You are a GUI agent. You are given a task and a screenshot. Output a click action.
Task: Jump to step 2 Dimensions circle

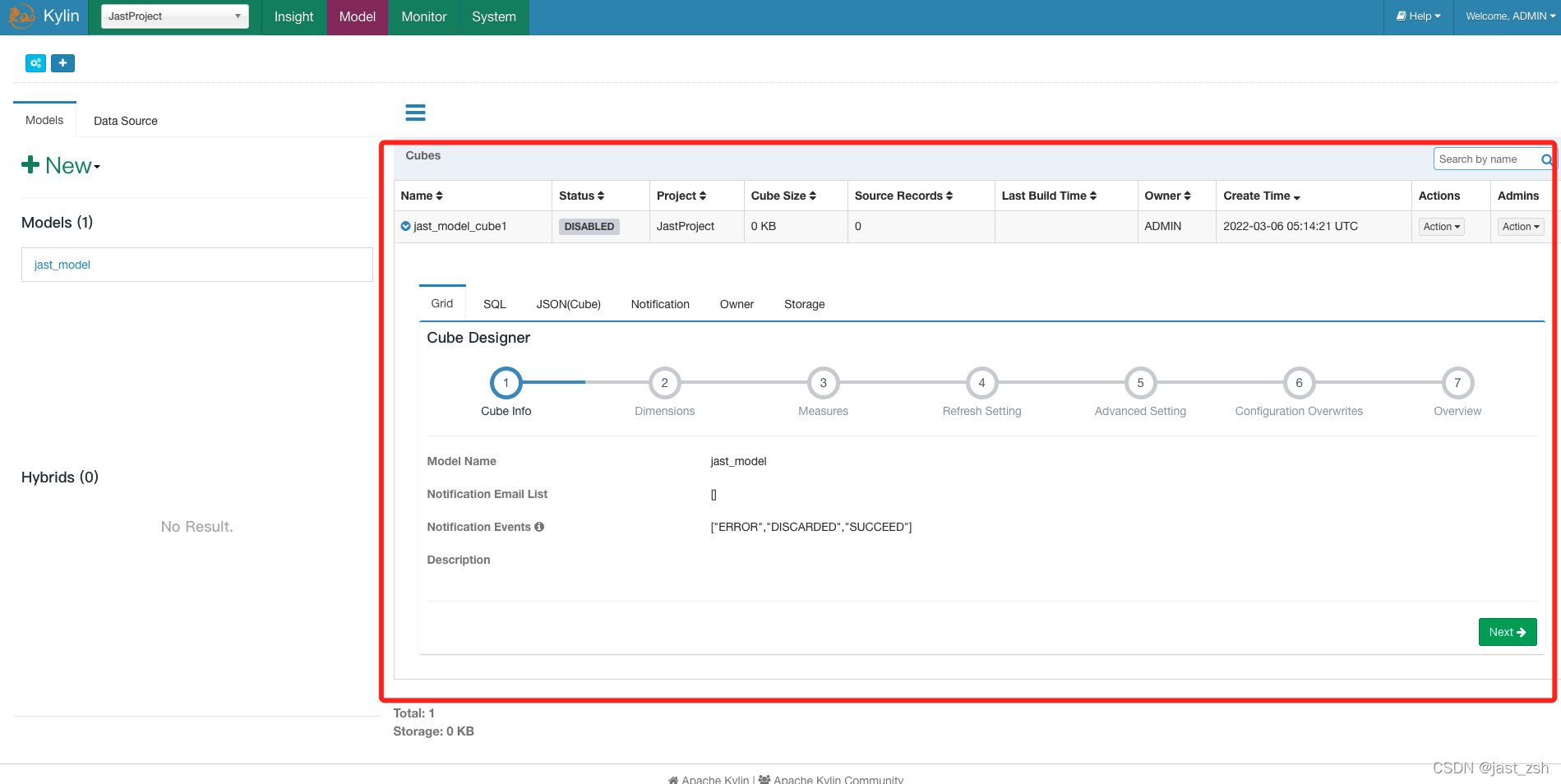[664, 383]
